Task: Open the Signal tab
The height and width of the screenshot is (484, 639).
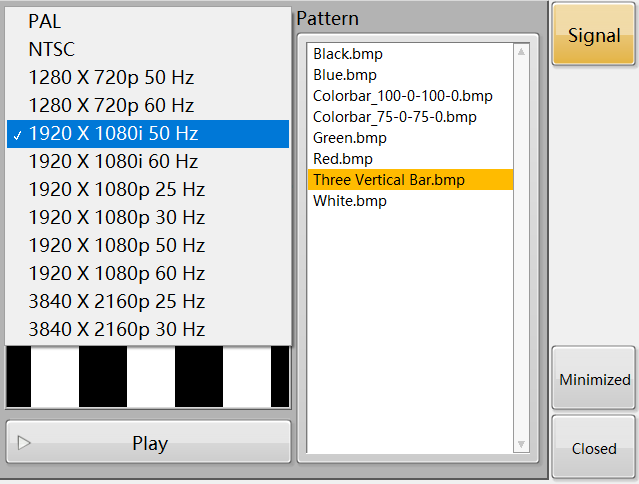Action: pos(594,36)
